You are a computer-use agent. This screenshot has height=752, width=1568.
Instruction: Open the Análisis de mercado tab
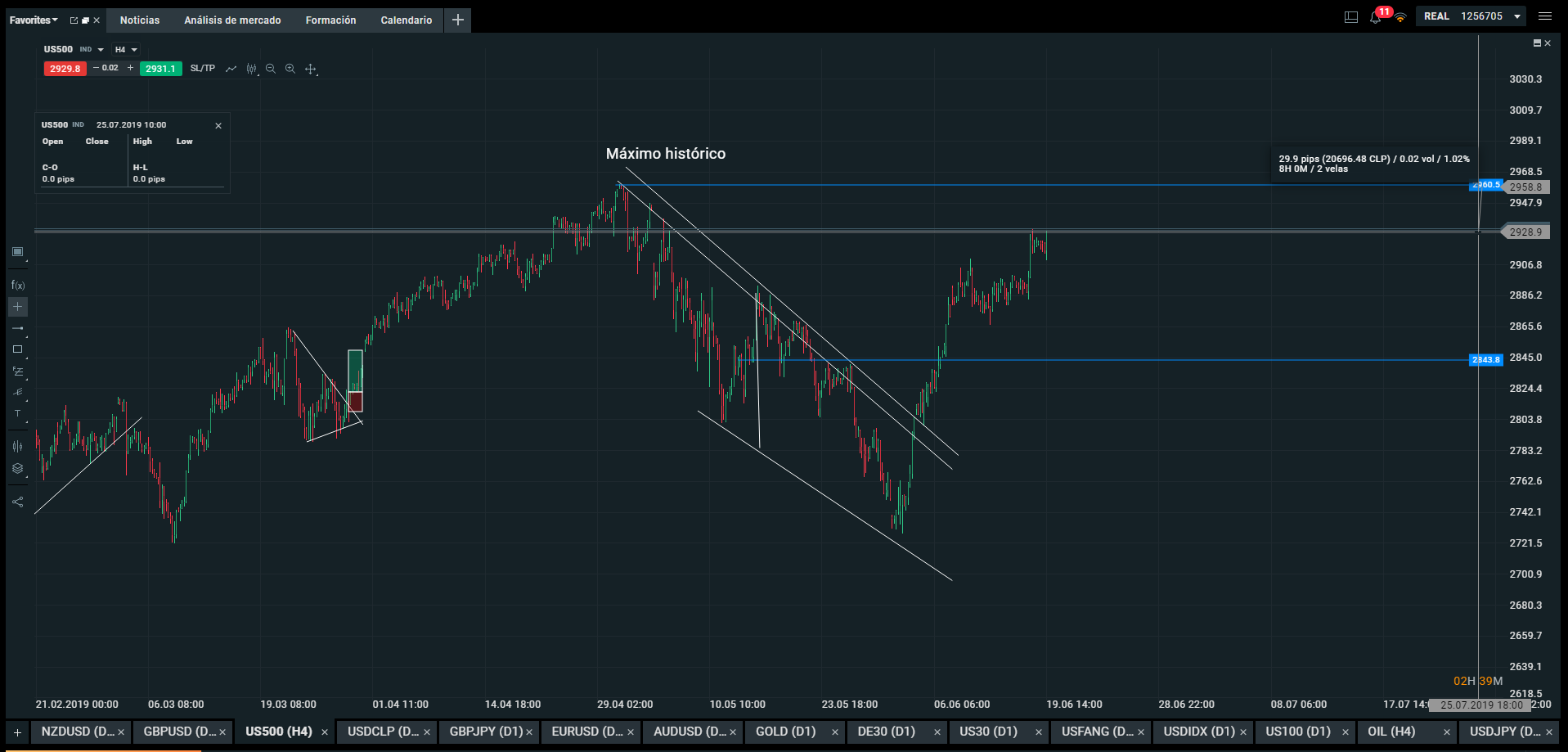pos(232,20)
